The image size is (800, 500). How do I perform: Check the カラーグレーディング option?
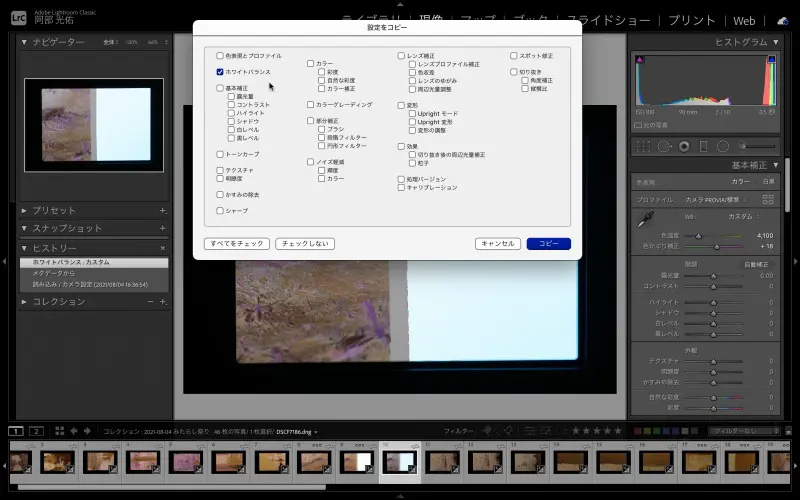click(x=310, y=105)
